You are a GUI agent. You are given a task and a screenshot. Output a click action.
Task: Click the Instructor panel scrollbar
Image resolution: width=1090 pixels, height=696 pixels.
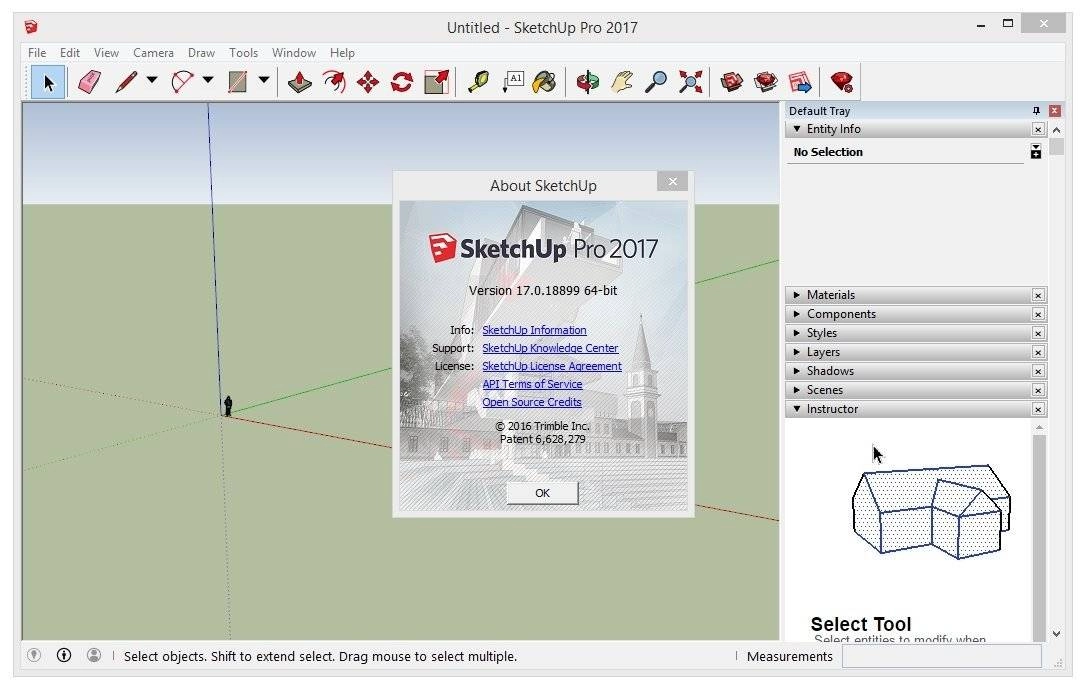1039,537
